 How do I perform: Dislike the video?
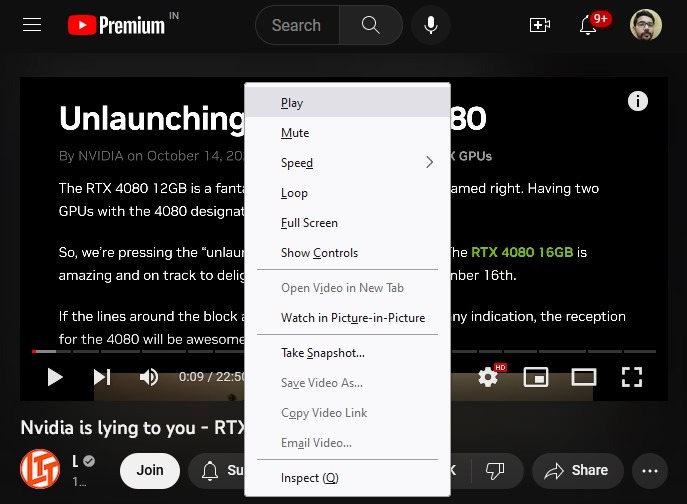[495, 471]
